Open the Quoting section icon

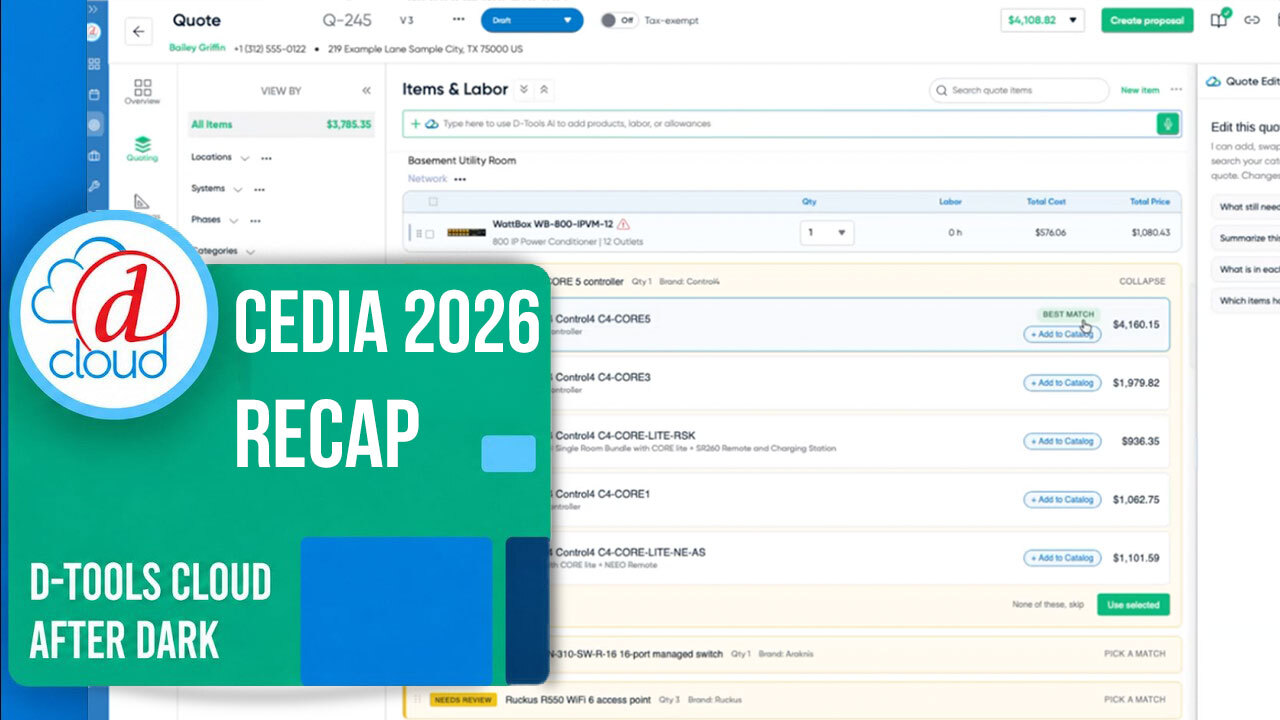pyautogui.click(x=142, y=149)
